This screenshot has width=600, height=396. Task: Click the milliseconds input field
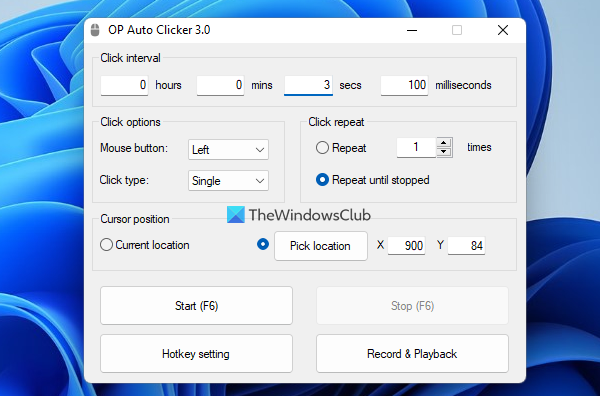404,85
